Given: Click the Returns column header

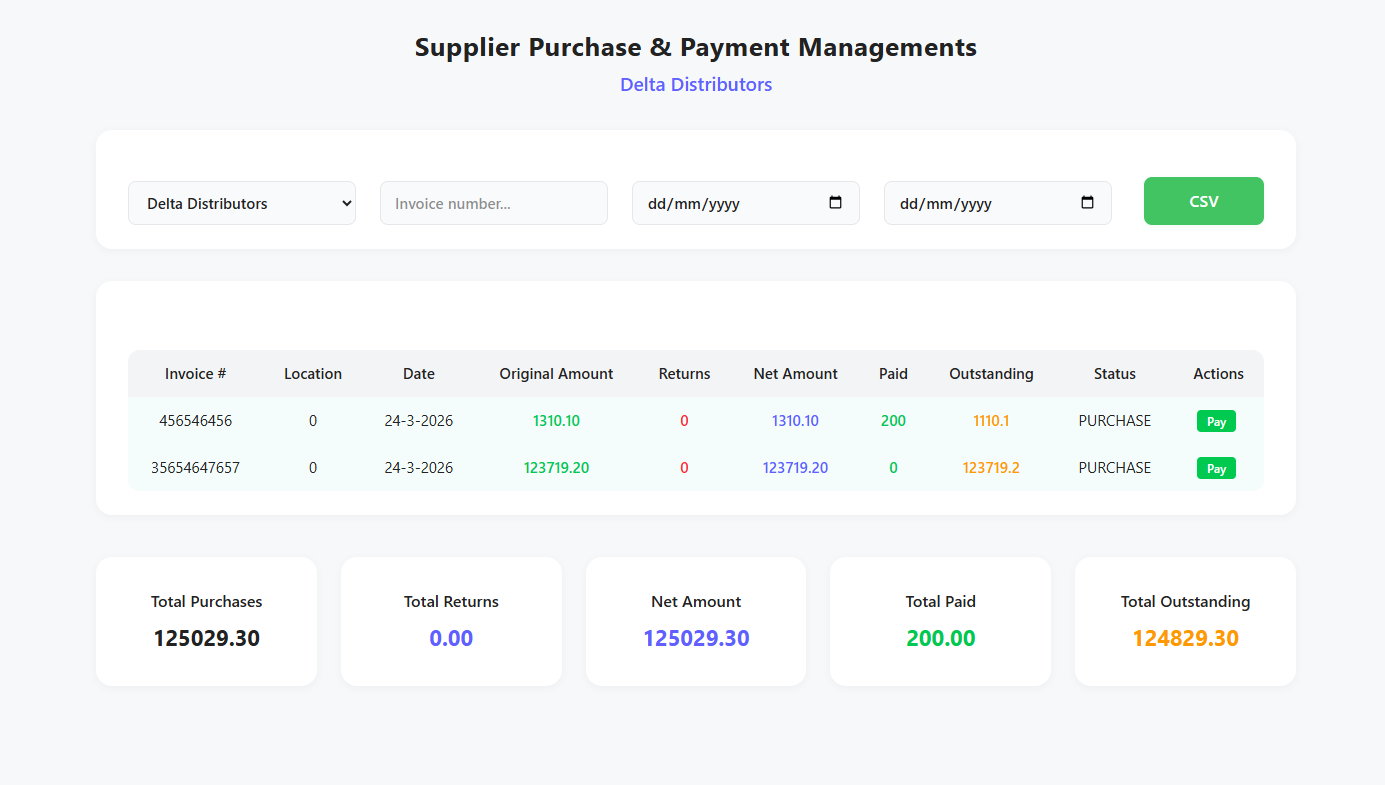Looking at the screenshot, I should click(x=684, y=374).
